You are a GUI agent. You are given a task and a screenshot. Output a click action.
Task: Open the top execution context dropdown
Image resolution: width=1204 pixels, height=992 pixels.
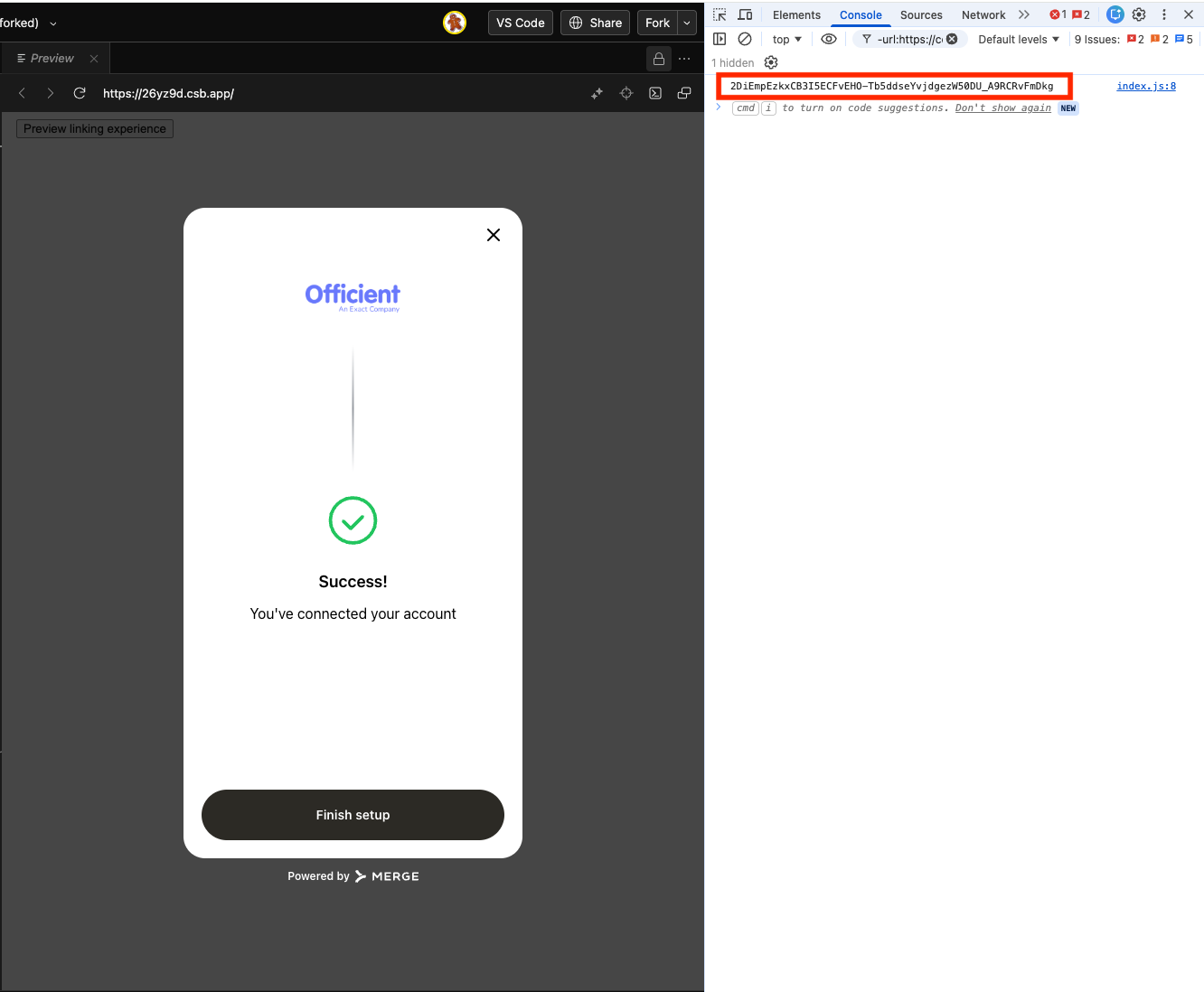click(x=785, y=39)
